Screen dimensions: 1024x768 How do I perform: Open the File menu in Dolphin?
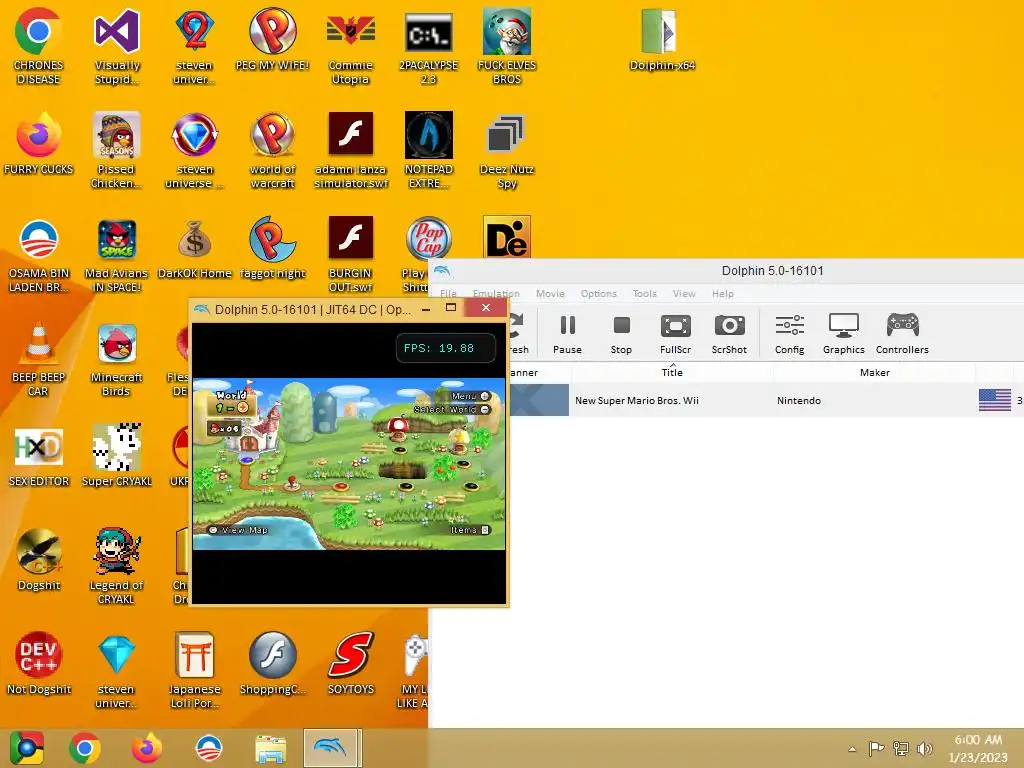(448, 293)
